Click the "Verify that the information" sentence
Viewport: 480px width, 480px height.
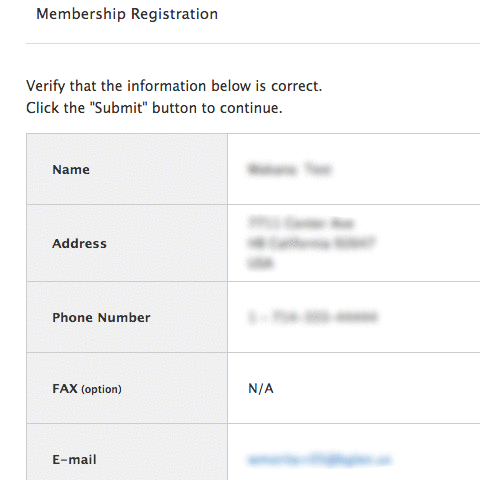[174, 86]
